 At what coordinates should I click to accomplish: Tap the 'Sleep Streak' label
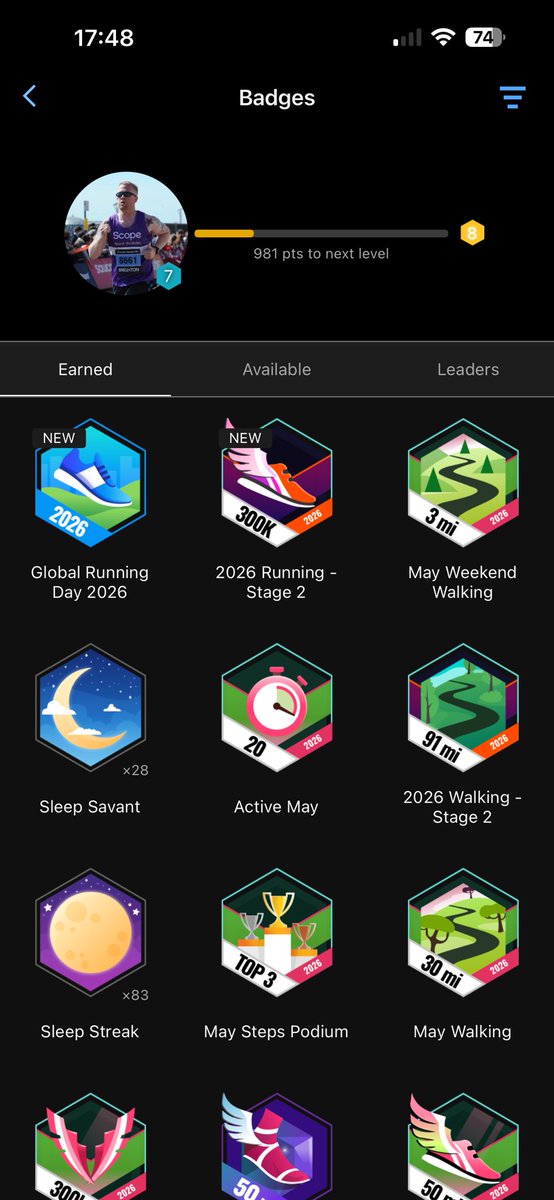coord(90,1031)
